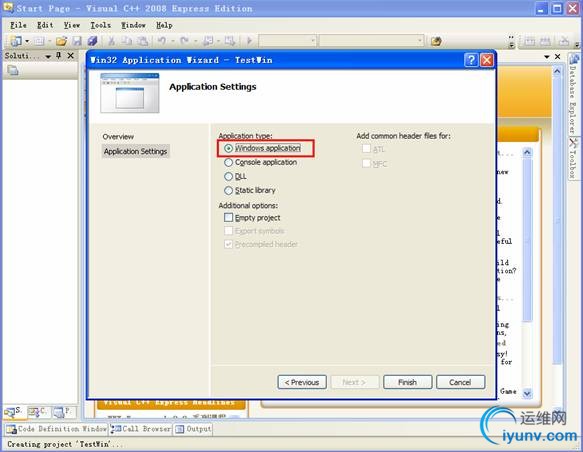Click the Navigate Forward toolbar icon

point(230,41)
